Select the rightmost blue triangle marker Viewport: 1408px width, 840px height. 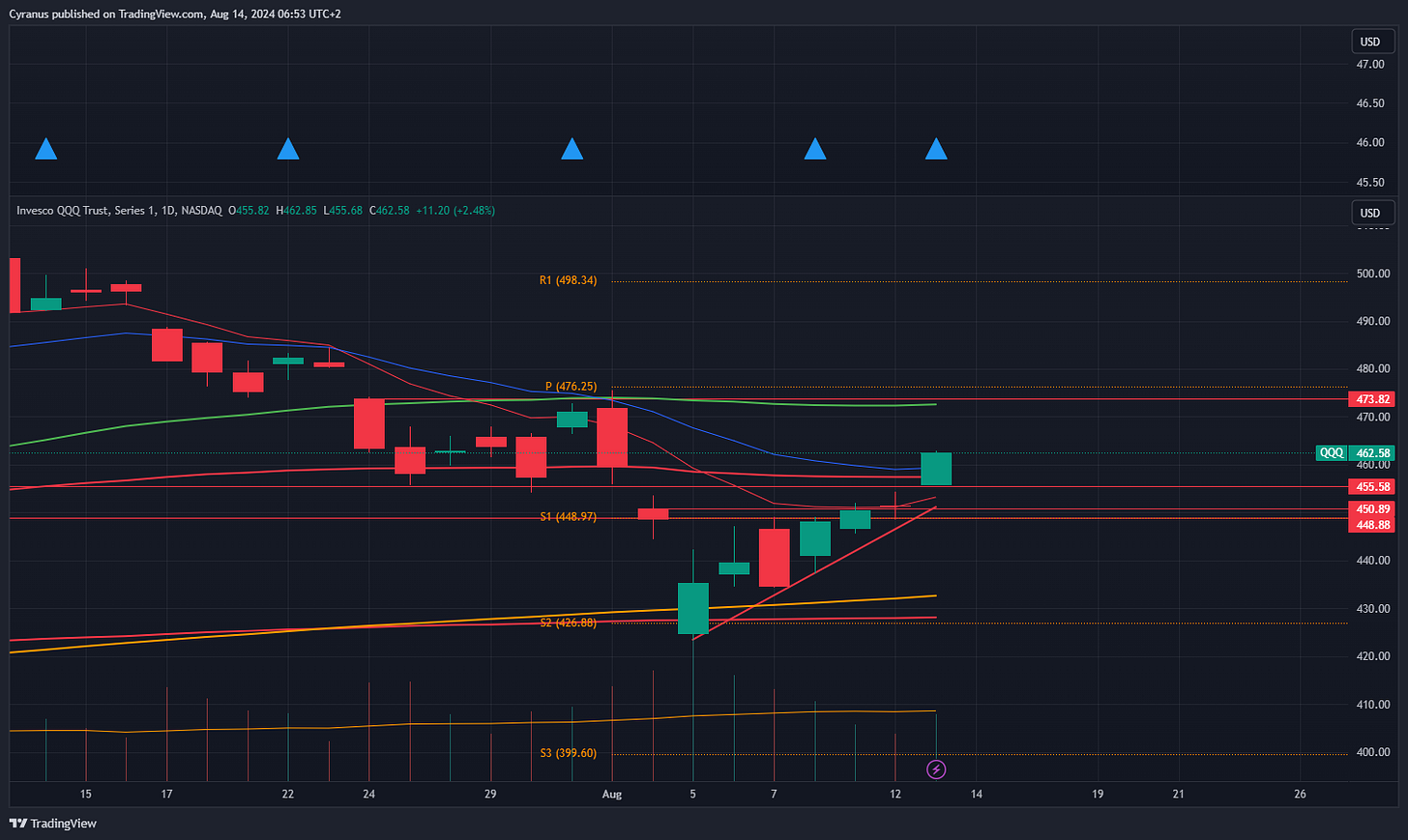(x=935, y=149)
